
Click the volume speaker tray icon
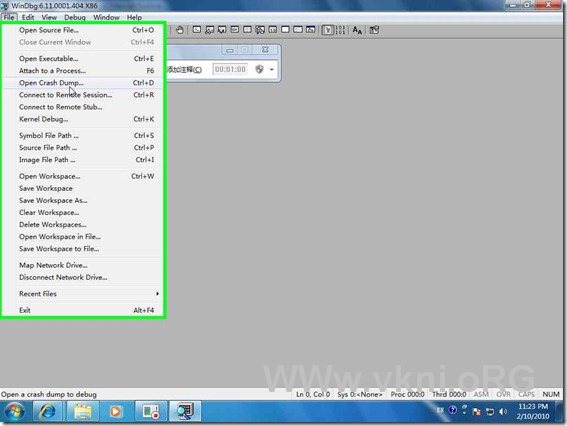(503, 412)
